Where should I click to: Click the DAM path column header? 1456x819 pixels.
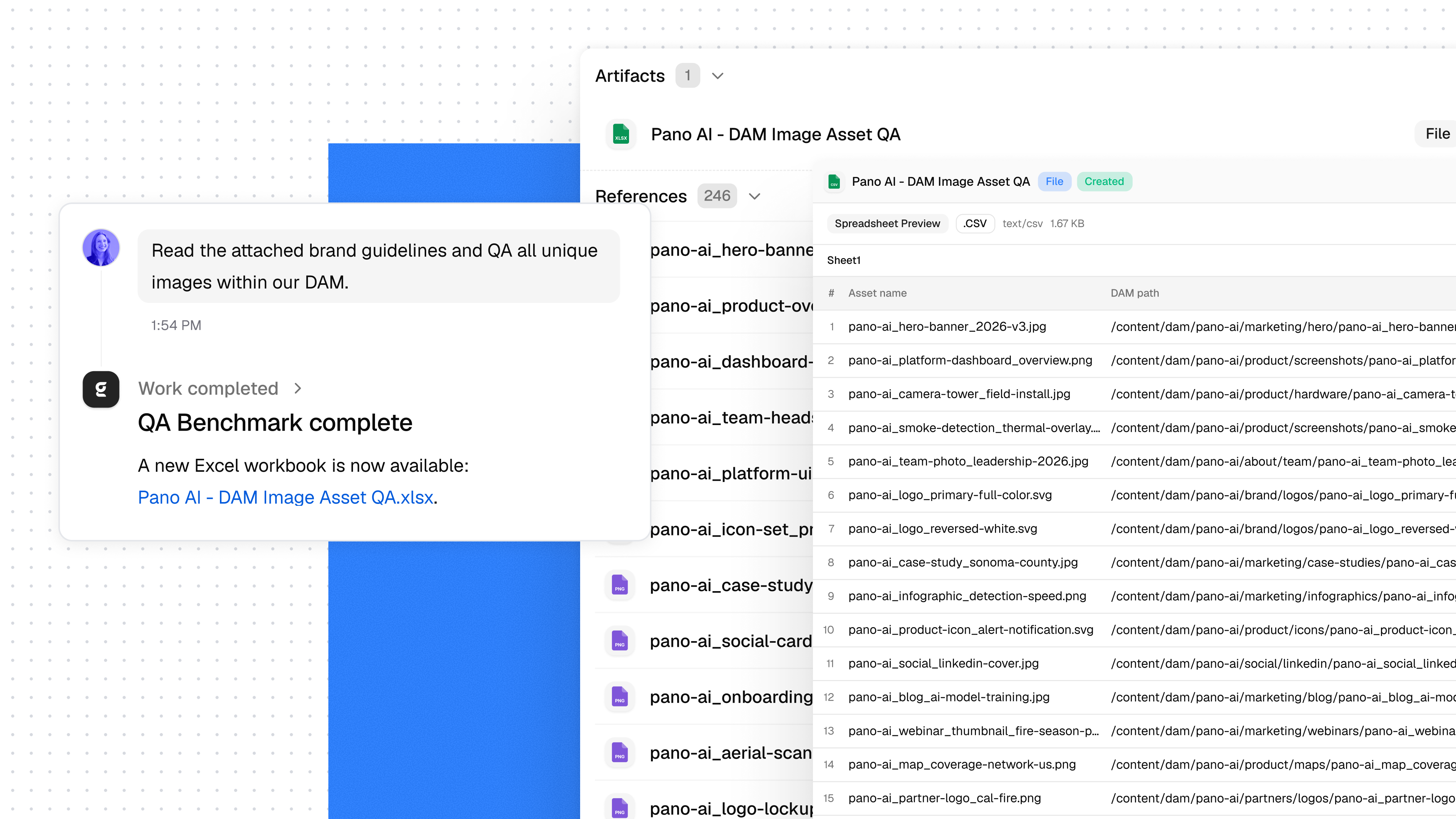[x=1134, y=293]
